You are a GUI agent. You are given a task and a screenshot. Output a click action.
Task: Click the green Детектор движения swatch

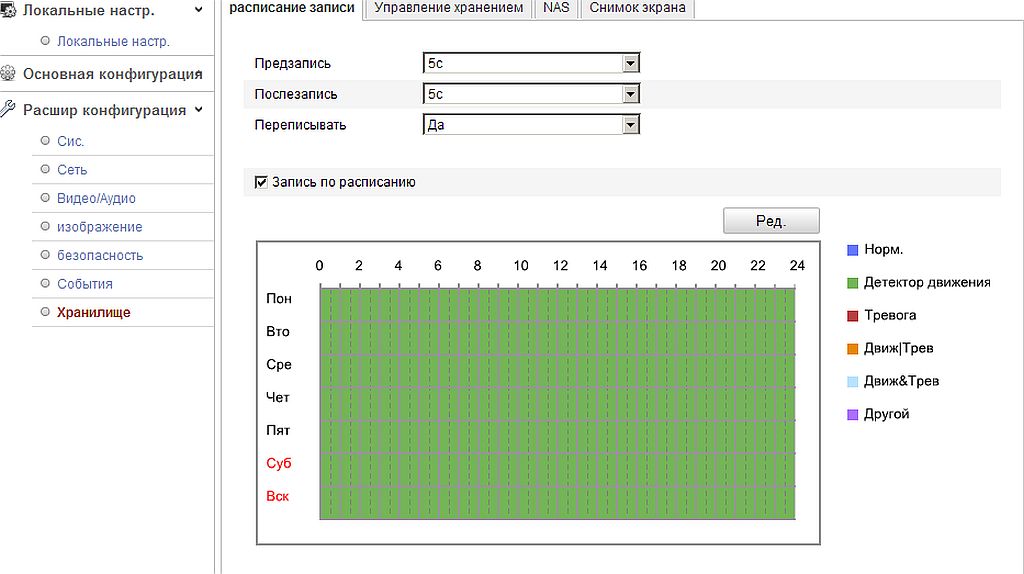coord(852,283)
